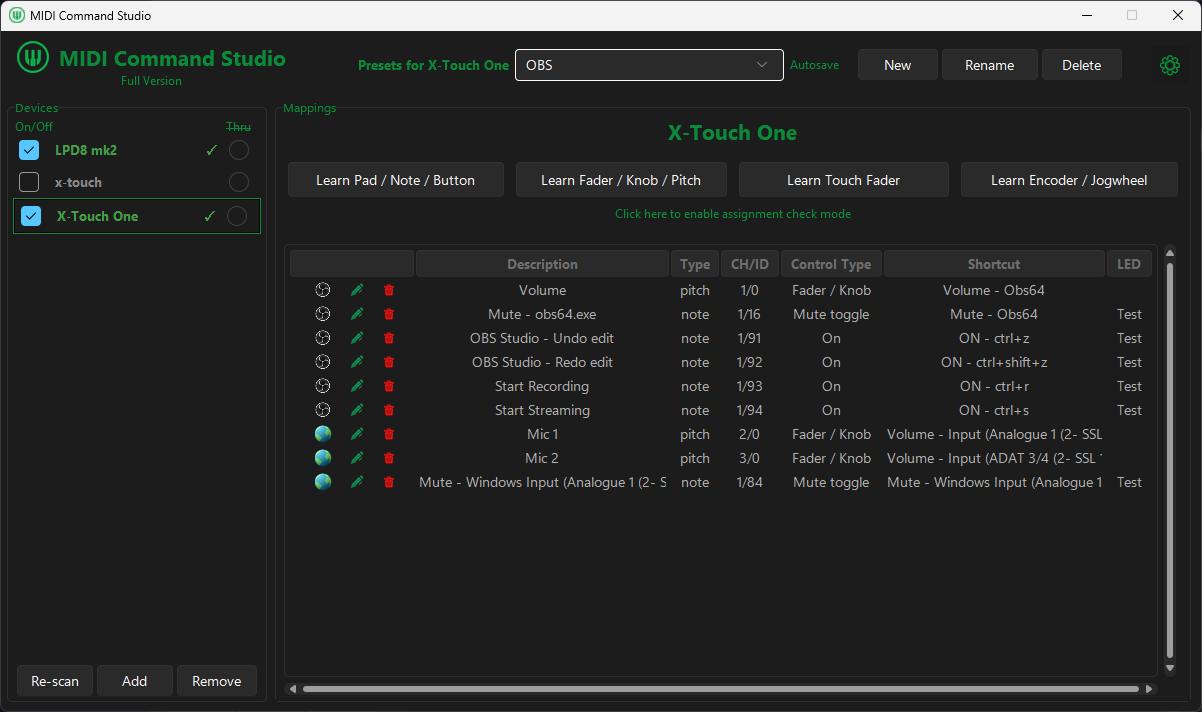
Task: Click dial icon for Undo edit row
Action: coord(322,338)
